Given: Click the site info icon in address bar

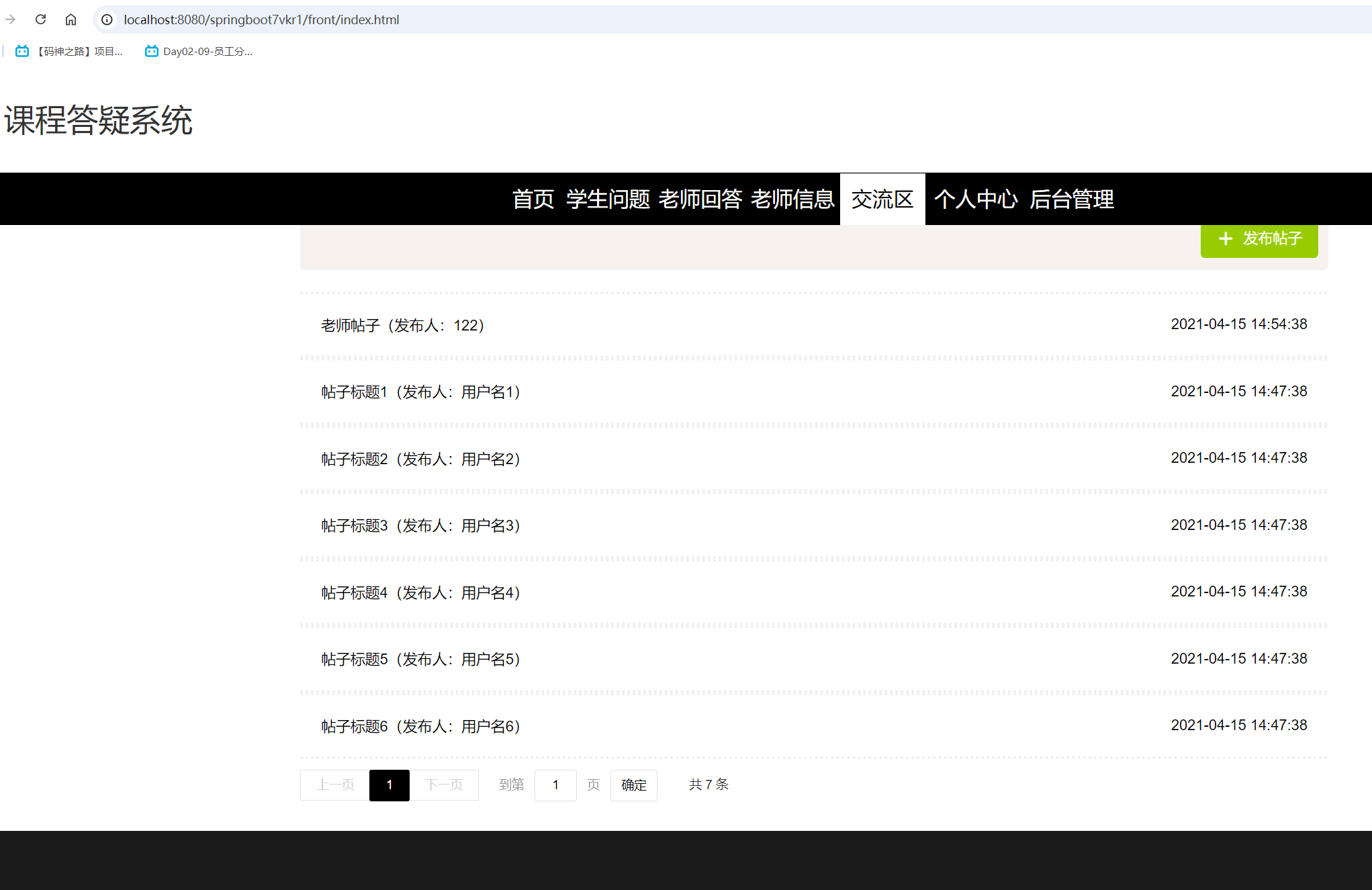Looking at the screenshot, I should click(107, 19).
